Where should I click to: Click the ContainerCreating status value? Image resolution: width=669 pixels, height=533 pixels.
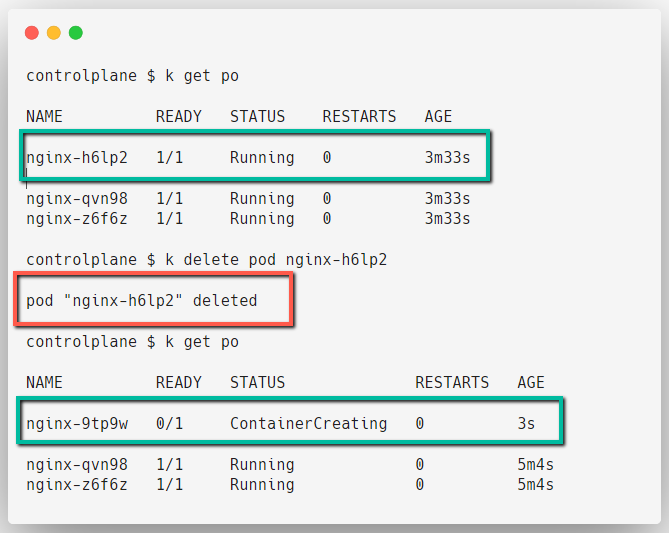308,423
